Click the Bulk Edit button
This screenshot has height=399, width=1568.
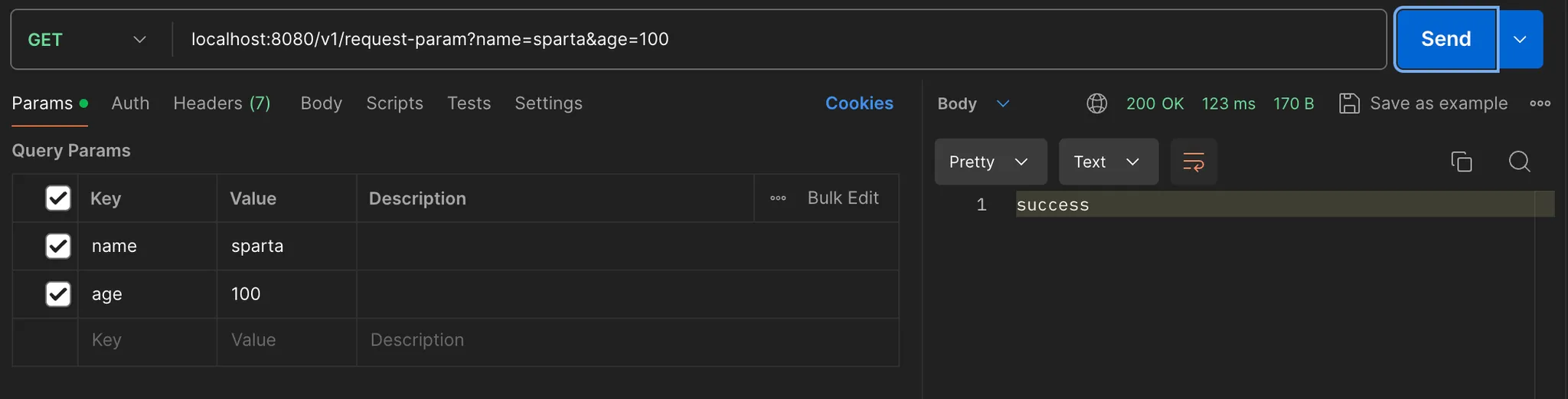pyautogui.click(x=843, y=198)
